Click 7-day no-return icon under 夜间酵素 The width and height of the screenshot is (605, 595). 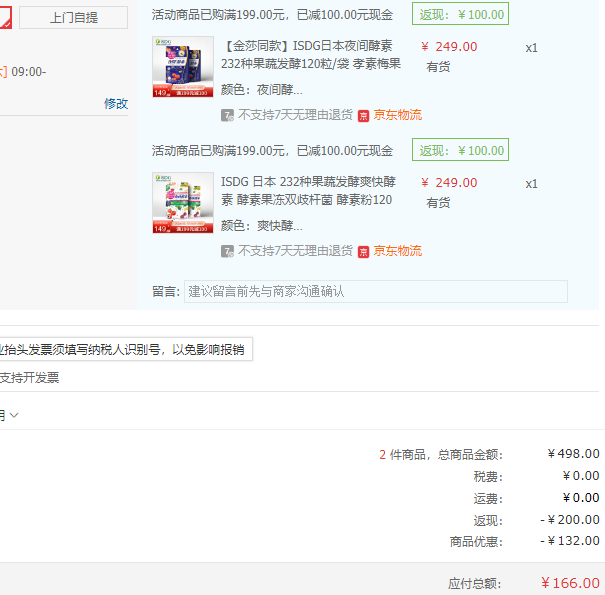[227, 115]
